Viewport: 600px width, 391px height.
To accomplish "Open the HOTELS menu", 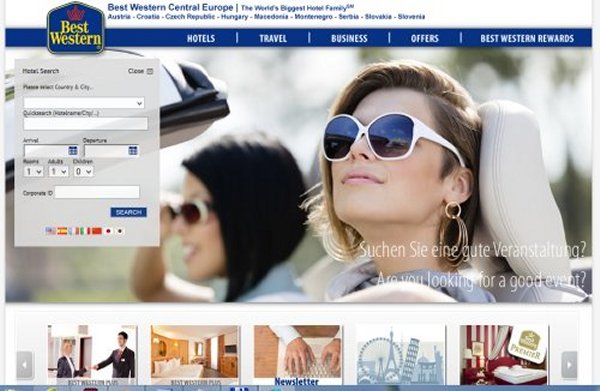I will tap(201, 38).
